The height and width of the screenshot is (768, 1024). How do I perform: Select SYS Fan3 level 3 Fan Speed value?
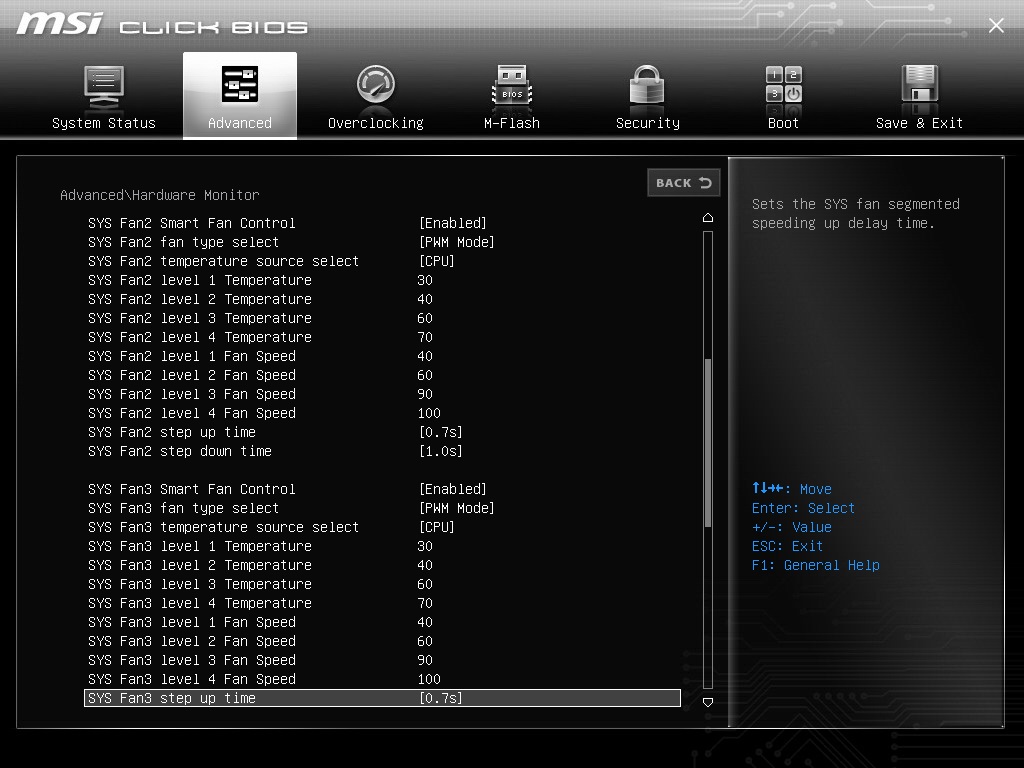tap(425, 660)
